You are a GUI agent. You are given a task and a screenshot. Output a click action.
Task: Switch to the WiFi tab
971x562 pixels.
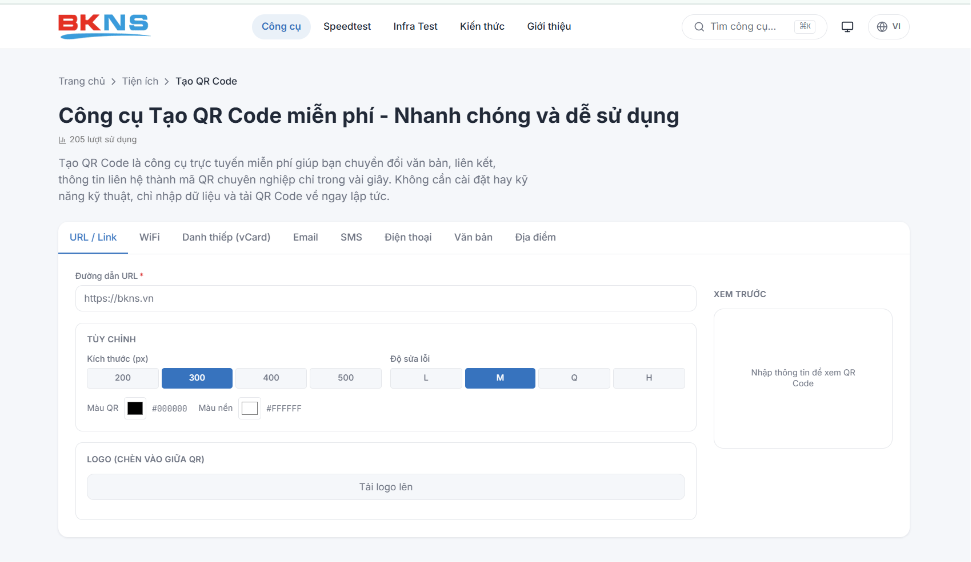[149, 237]
